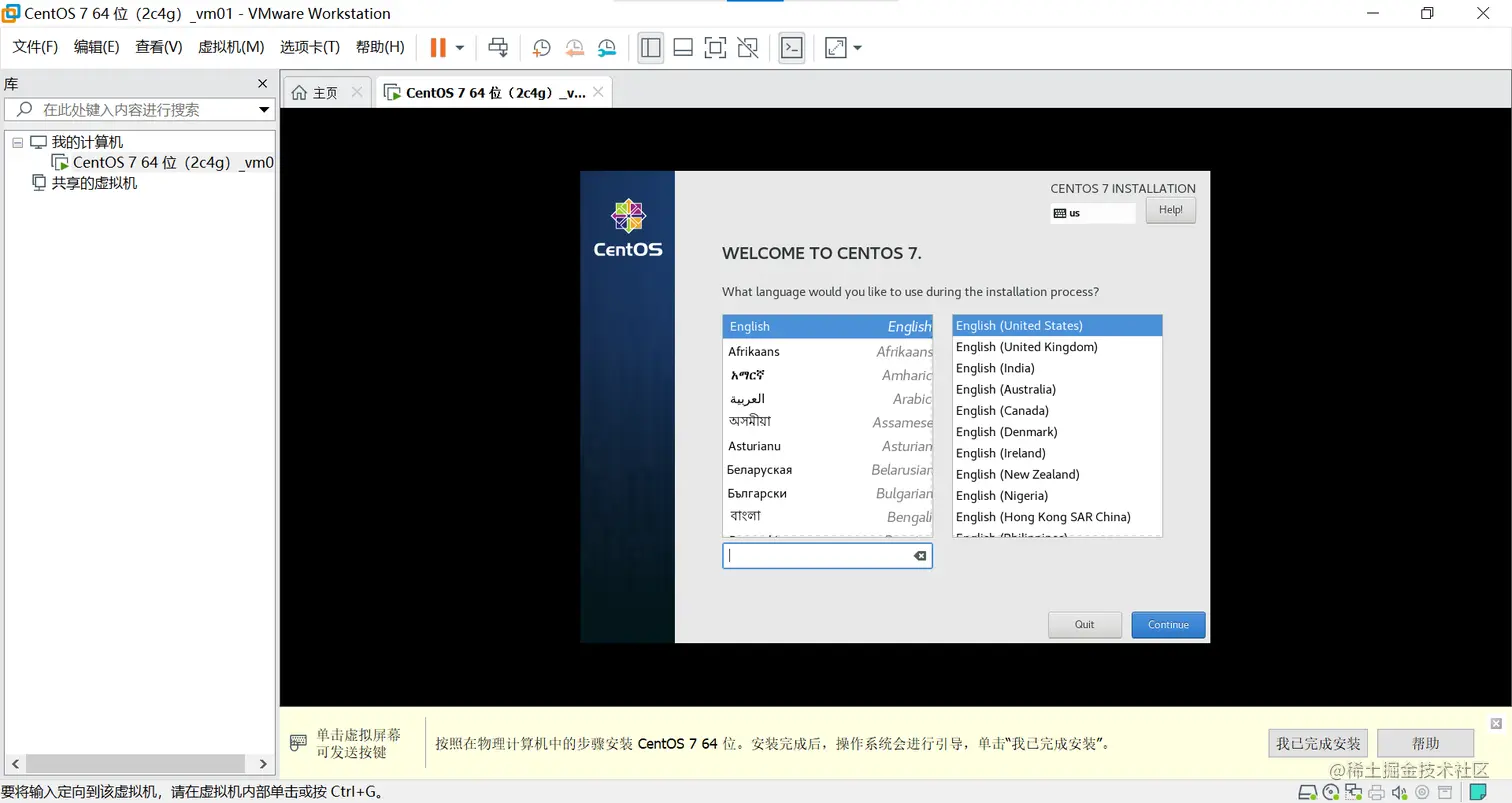1512x803 pixels.
Task: Dismiss the yellow install hint bar
Action: click(1496, 723)
